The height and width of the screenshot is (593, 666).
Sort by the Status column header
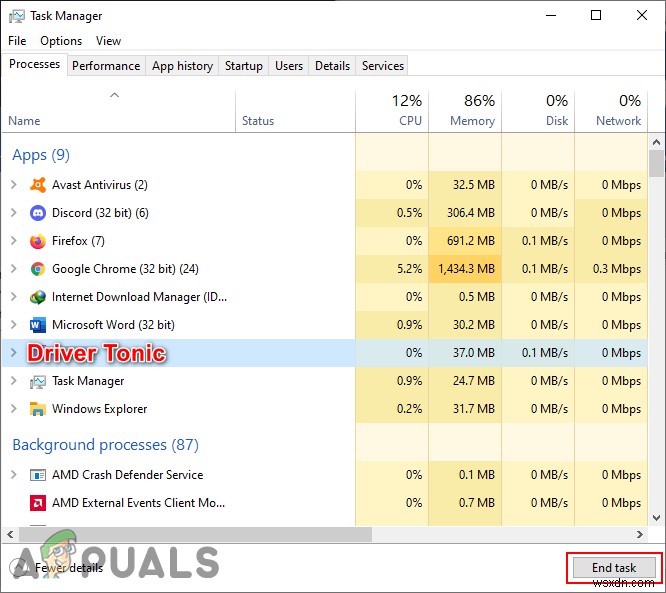click(295, 112)
